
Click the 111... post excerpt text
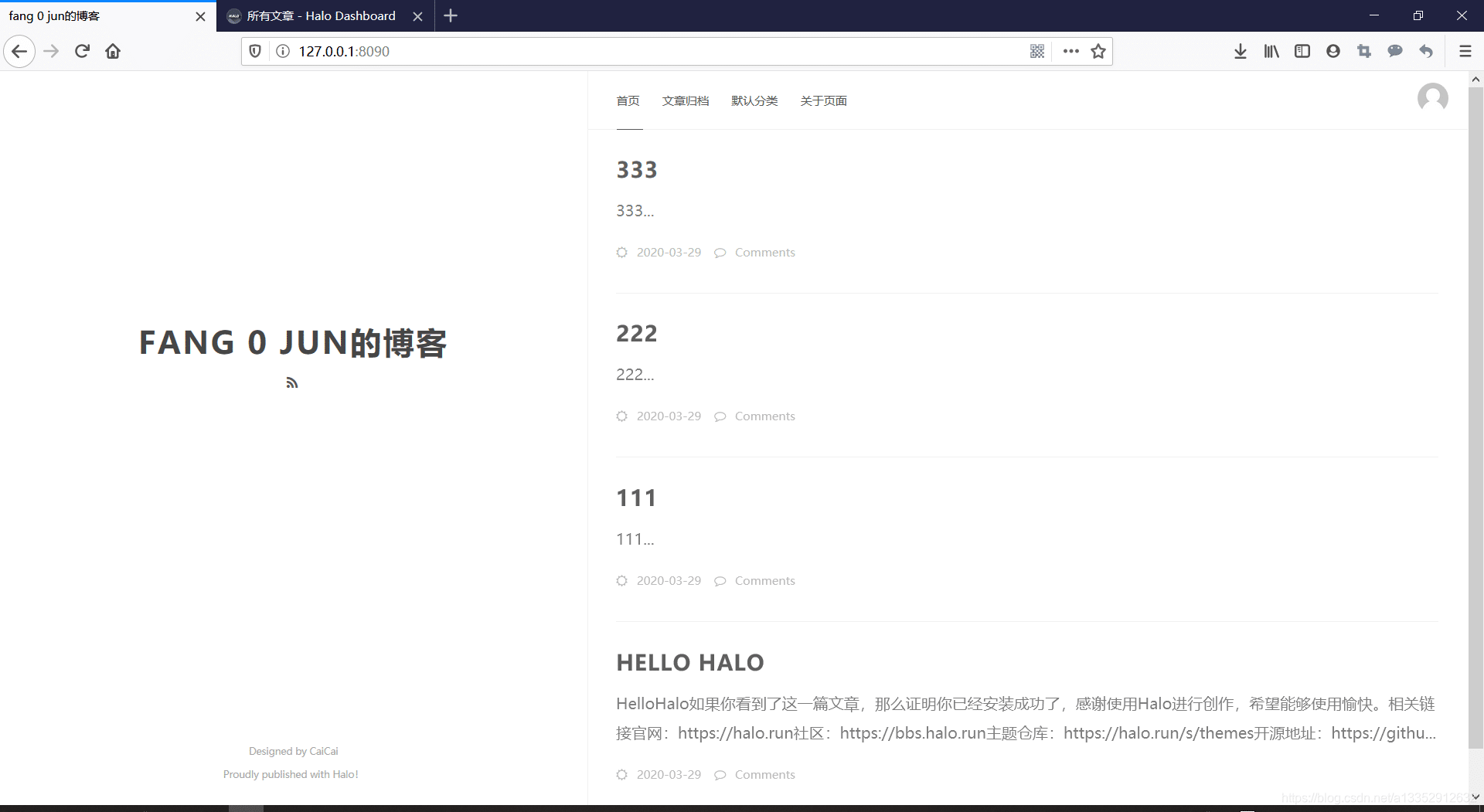click(x=635, y=539)
